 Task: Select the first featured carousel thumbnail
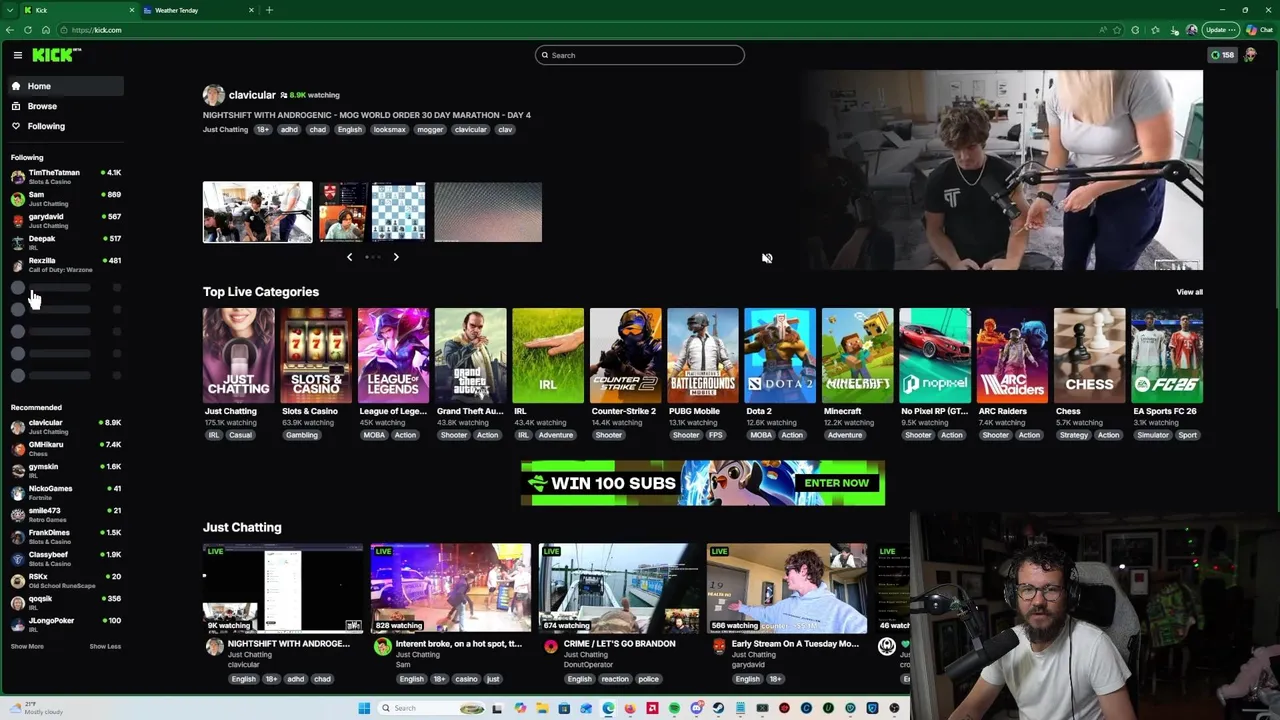coord(257,212)
